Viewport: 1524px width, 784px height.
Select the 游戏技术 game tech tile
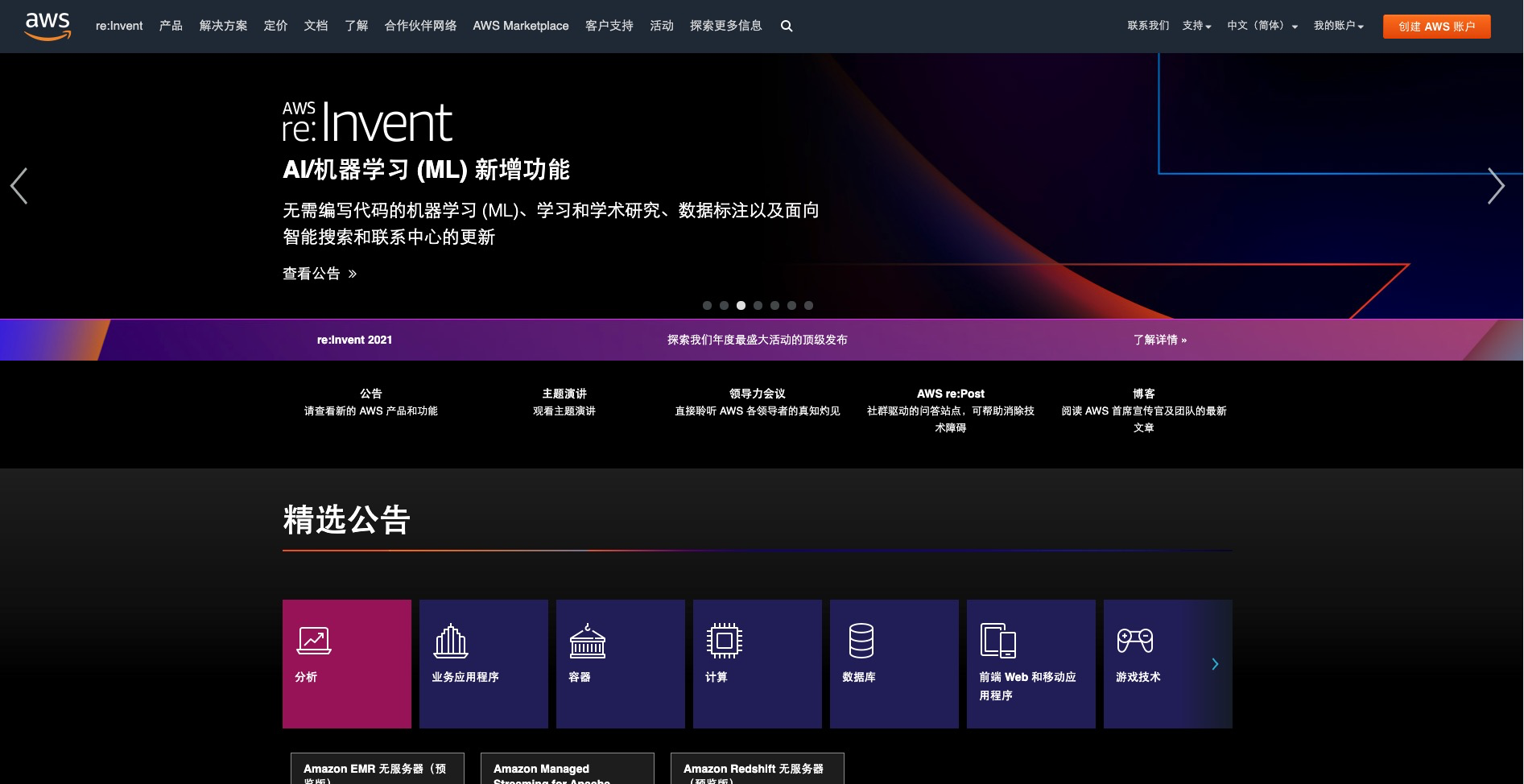(1168, 664)
